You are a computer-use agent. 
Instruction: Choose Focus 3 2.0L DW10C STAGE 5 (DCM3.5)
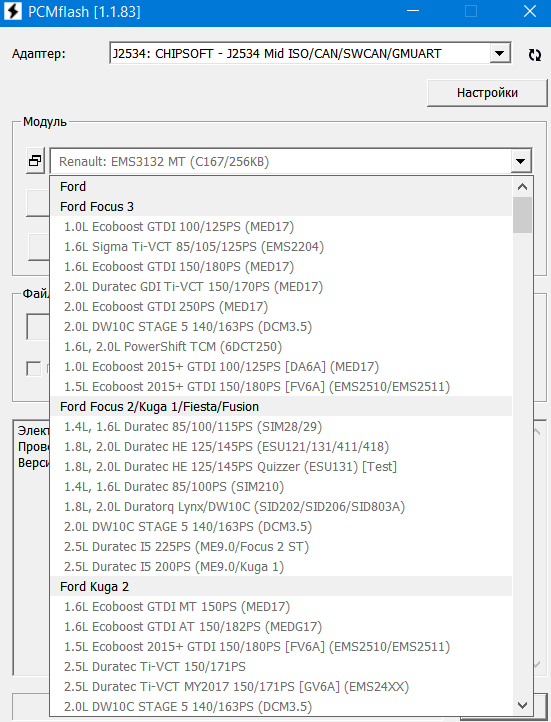click(x=281, y=327)
